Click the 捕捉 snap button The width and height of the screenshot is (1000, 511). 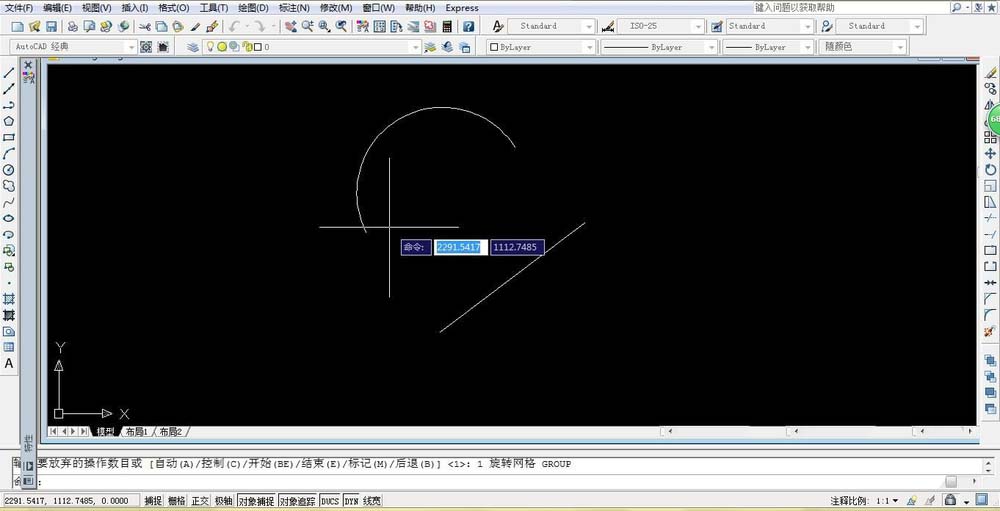pos(152,501)
